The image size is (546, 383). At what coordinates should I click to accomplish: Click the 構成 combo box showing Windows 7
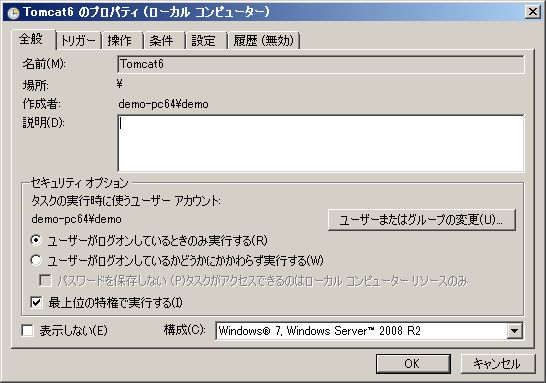(369, 331)
